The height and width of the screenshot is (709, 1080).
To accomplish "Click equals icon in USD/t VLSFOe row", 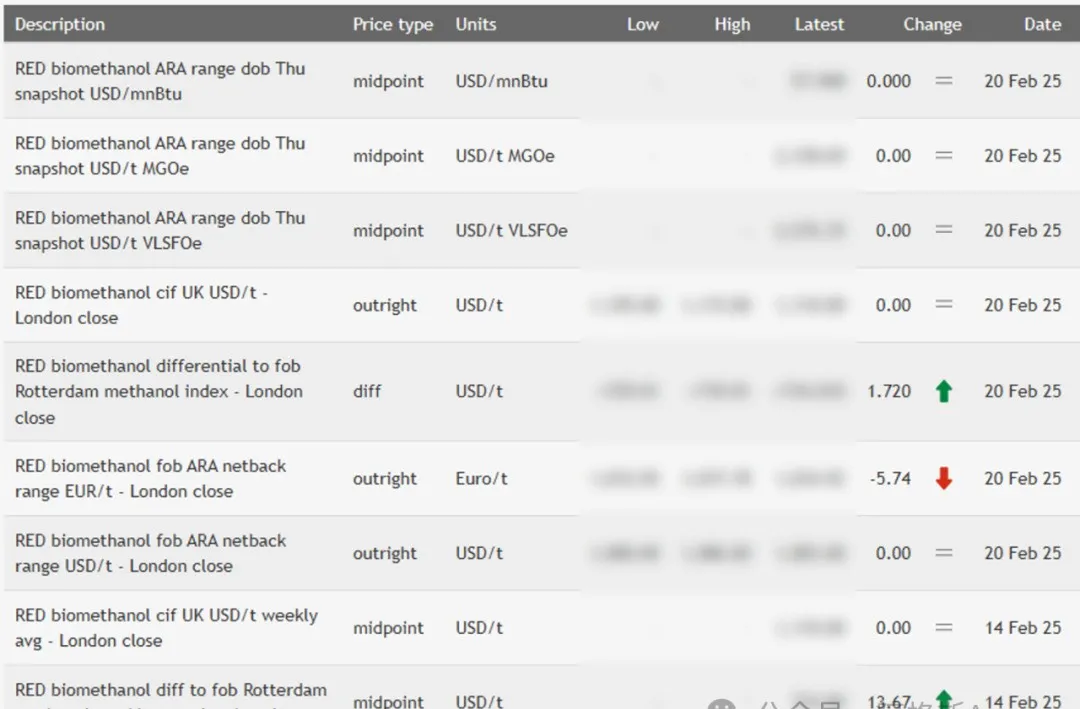I will (943, 230).
